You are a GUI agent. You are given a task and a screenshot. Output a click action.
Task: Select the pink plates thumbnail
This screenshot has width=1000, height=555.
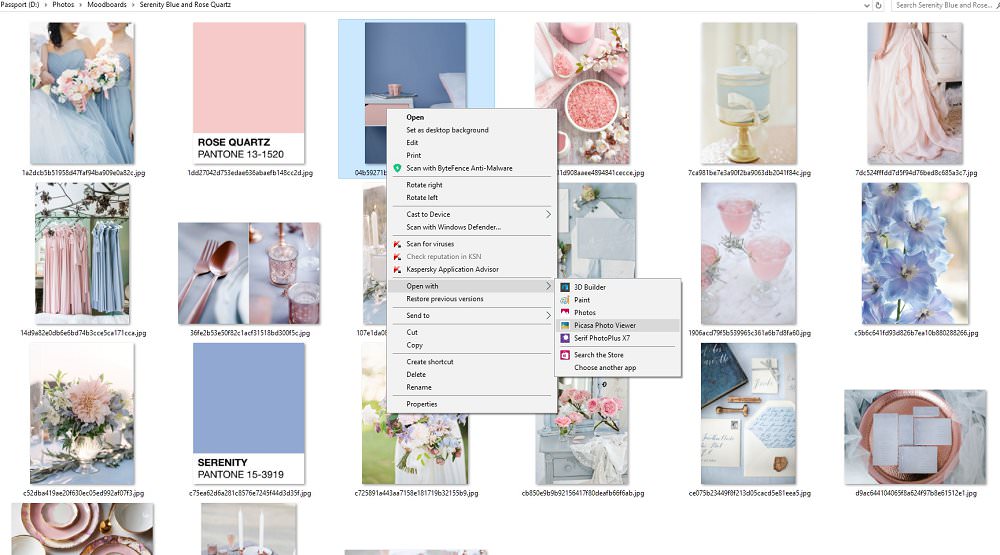[82, 529]
